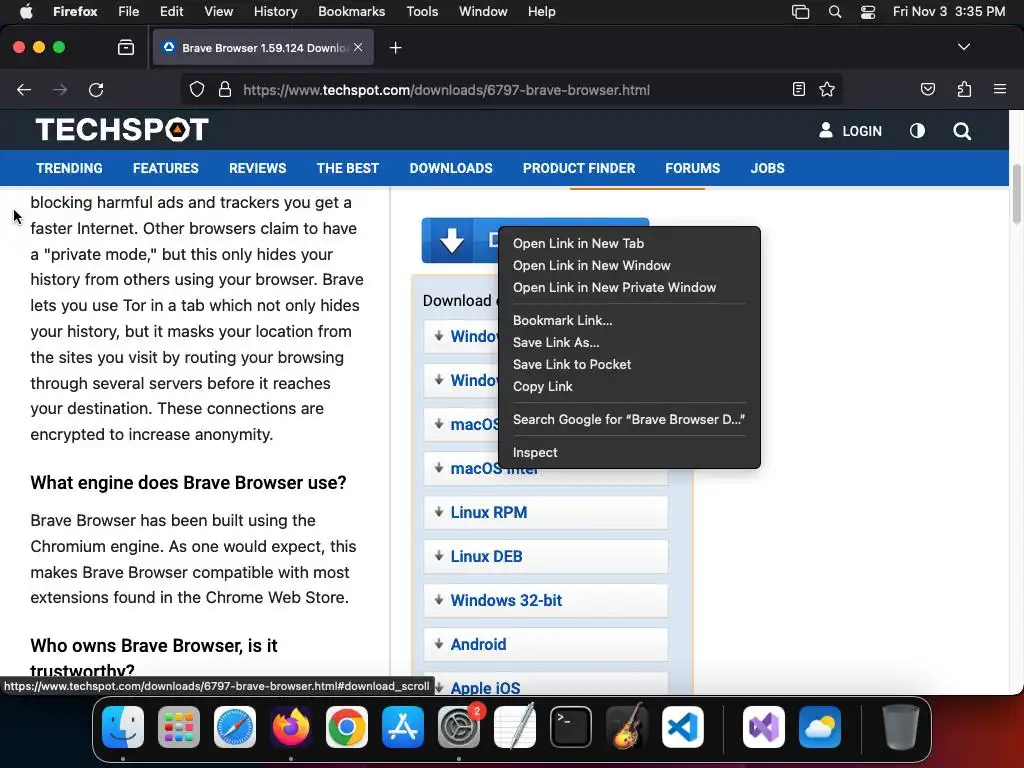The width and height of the screenshot is (1024, 768).
Task: Click the LOGIN link
Action: pyautogui.click(x=850, y=131)
